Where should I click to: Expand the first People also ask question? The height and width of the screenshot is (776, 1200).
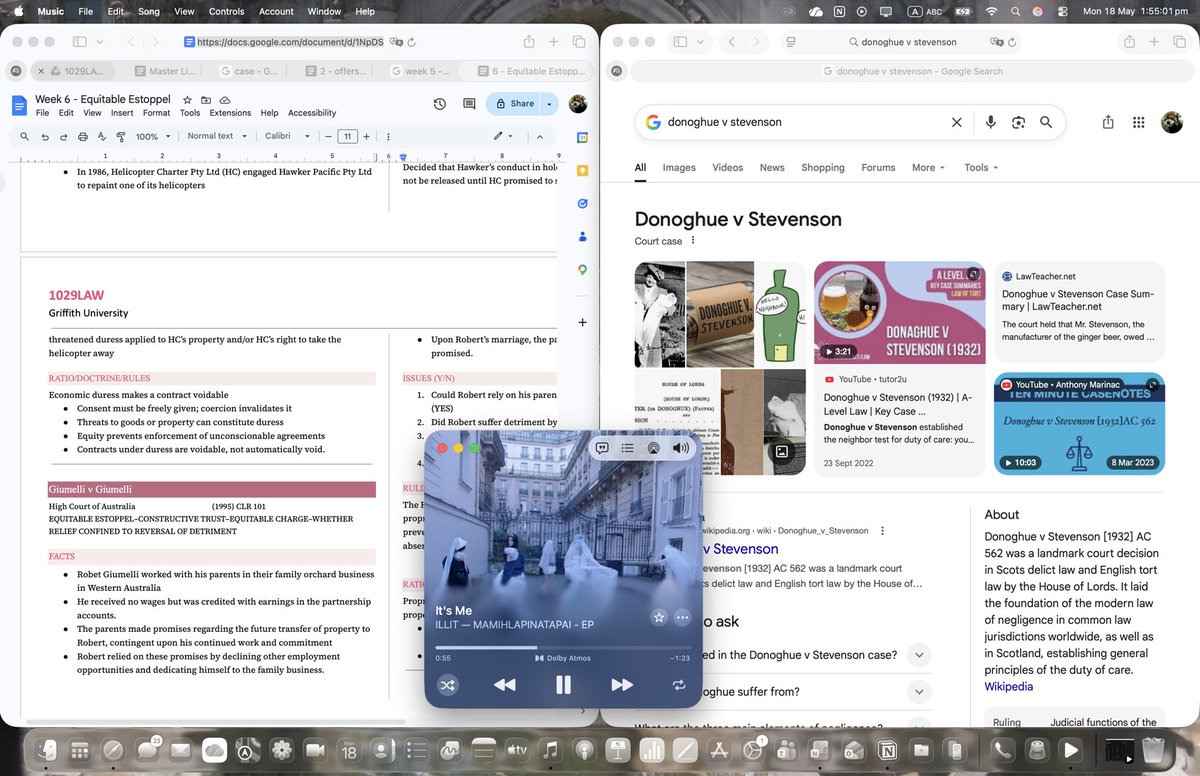click(917, 655)
